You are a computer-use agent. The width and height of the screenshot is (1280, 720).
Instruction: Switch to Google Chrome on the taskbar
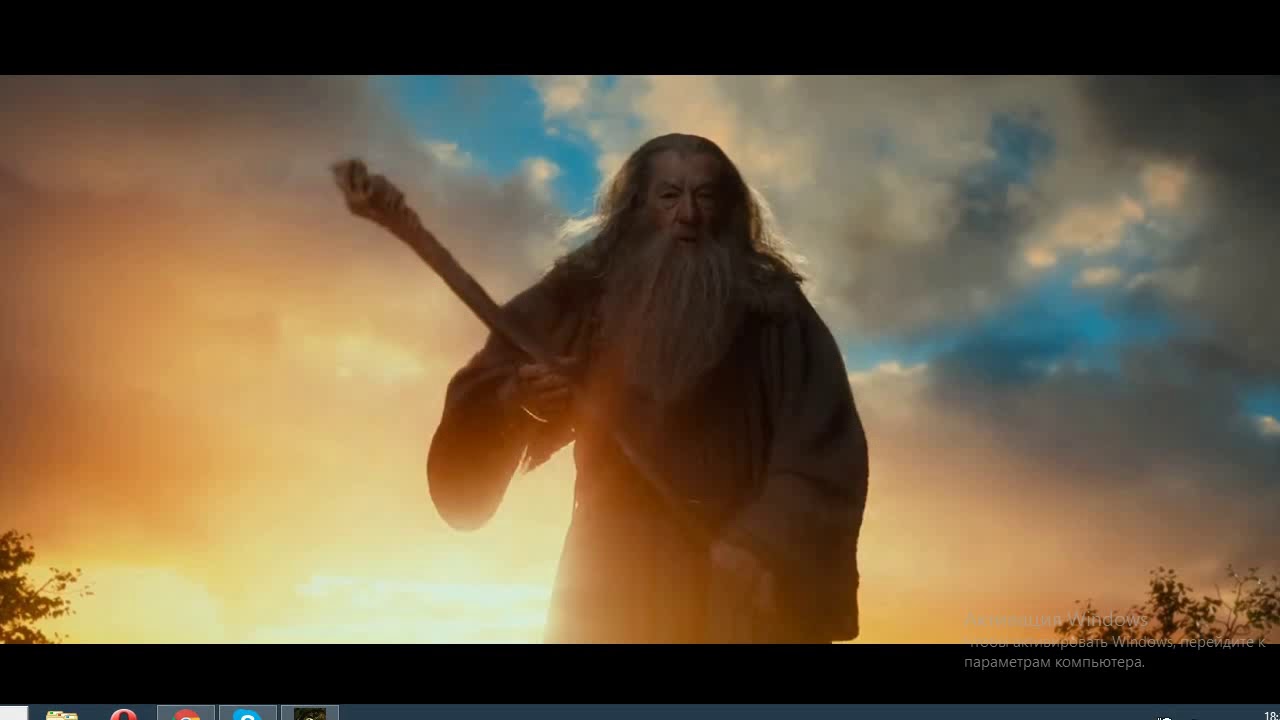tap(186, 713)
